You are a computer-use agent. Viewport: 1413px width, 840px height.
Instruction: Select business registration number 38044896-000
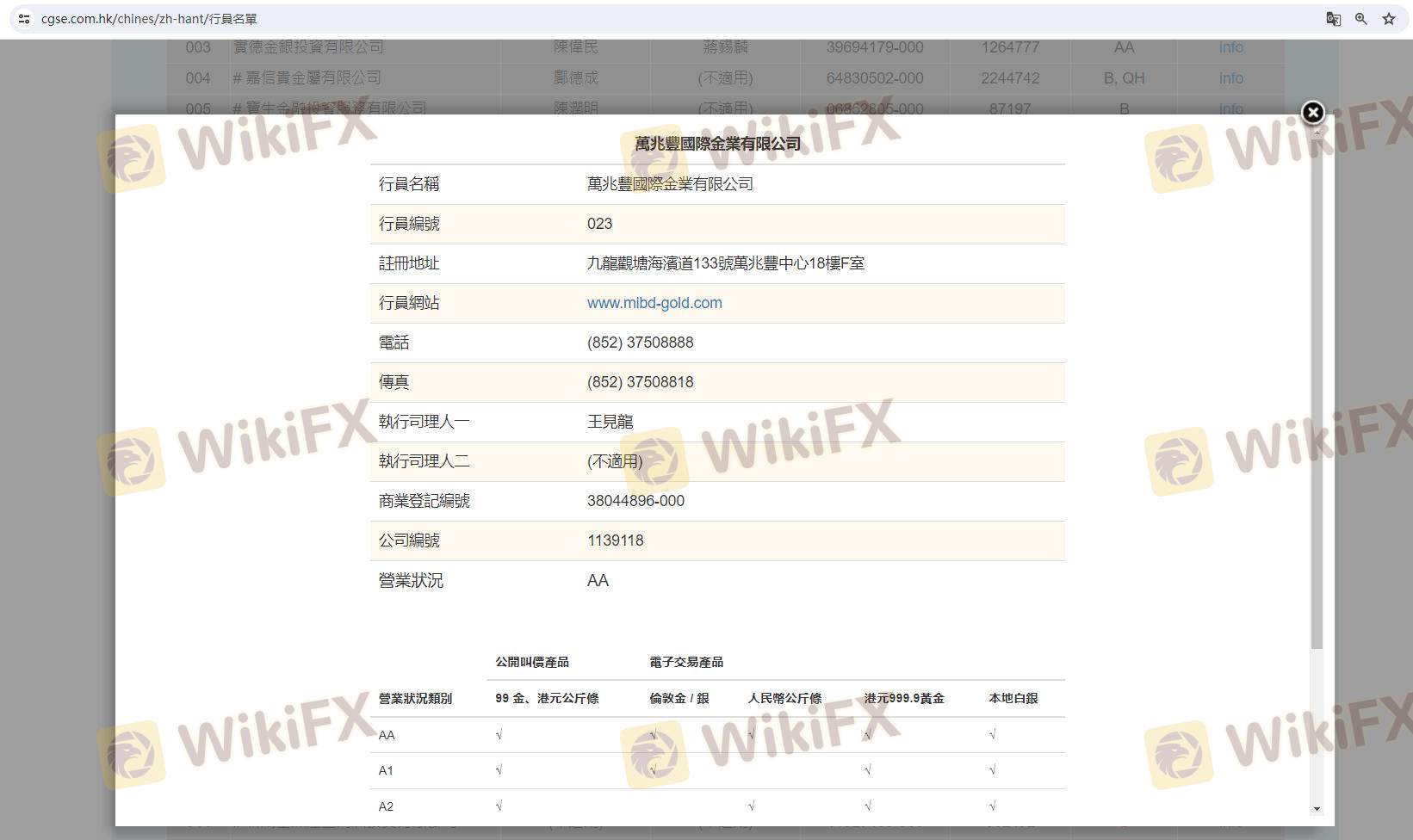coord(636,501)
